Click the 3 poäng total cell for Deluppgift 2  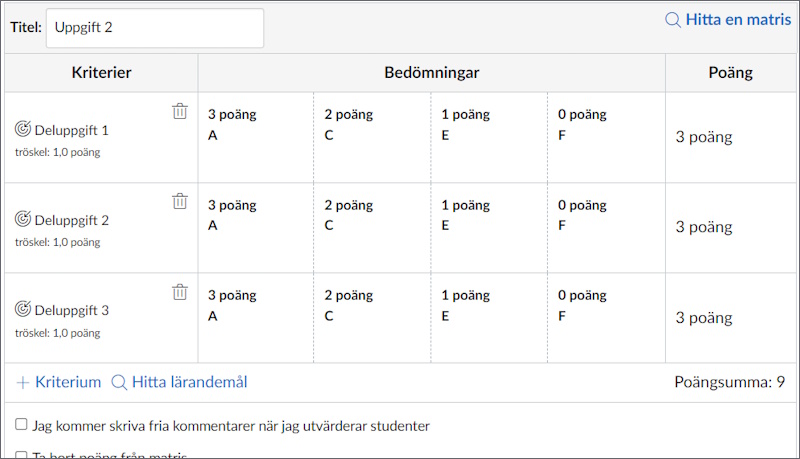[731, 227]
